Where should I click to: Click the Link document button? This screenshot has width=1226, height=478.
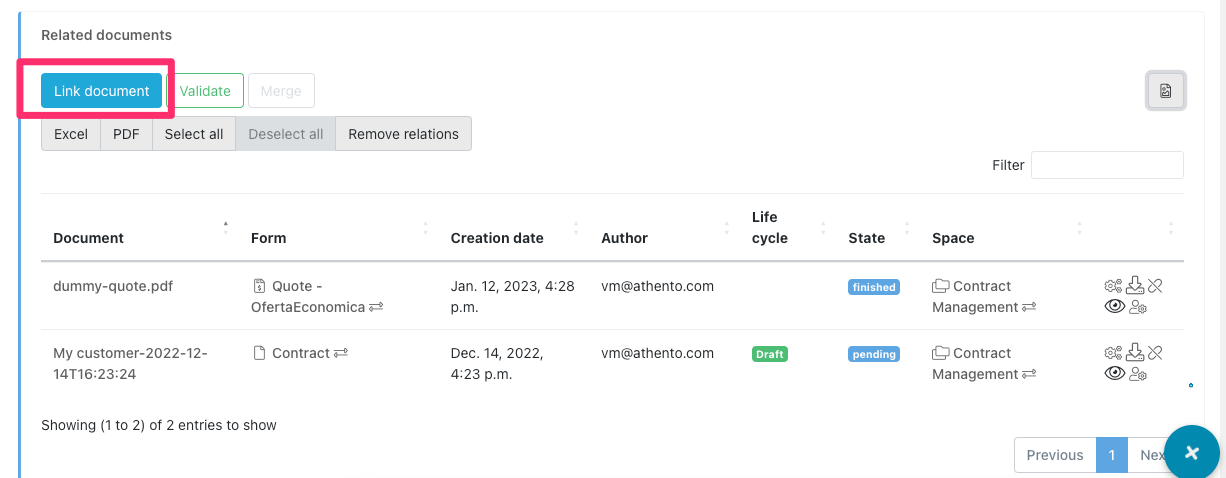click(x=101, y=91)
